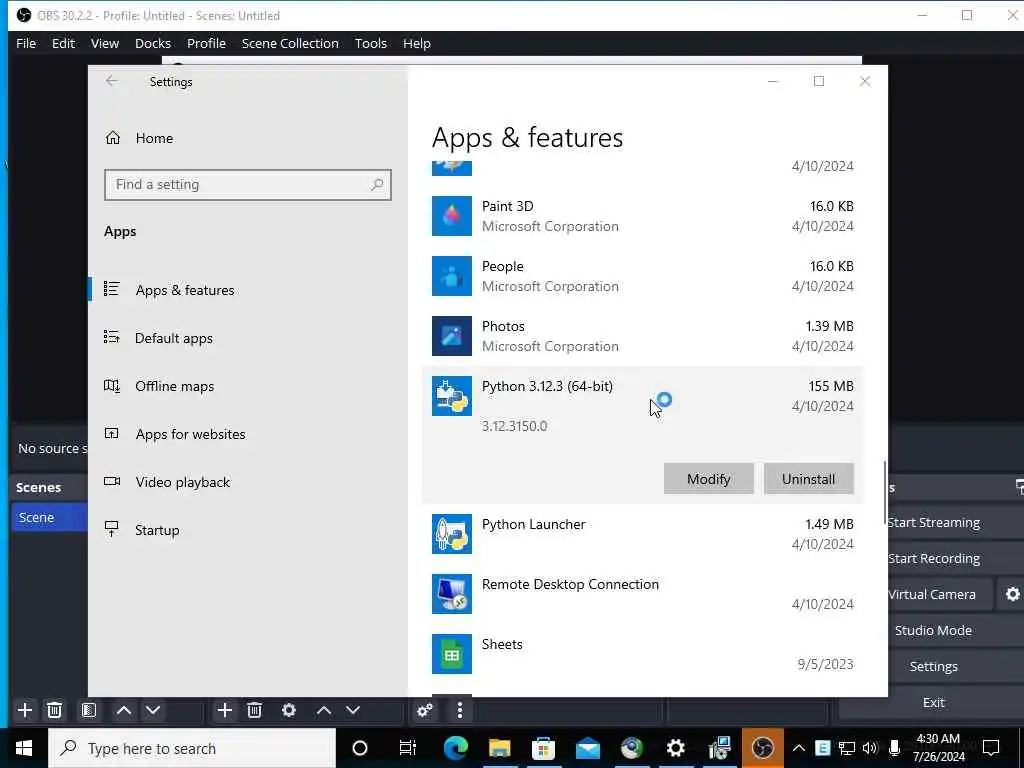Select Offline maps in Settings sidebar
1024x768 pixels.
pos(174,386)
